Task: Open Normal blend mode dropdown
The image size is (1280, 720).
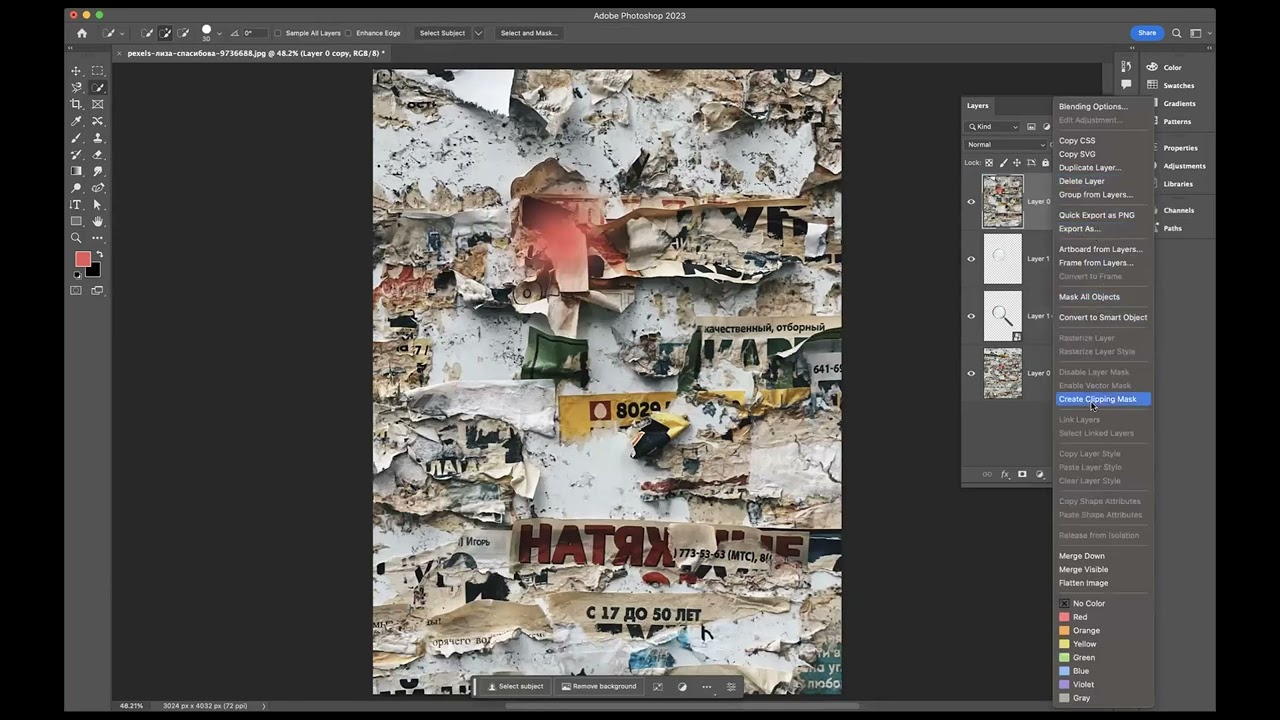Action: 1005,145
